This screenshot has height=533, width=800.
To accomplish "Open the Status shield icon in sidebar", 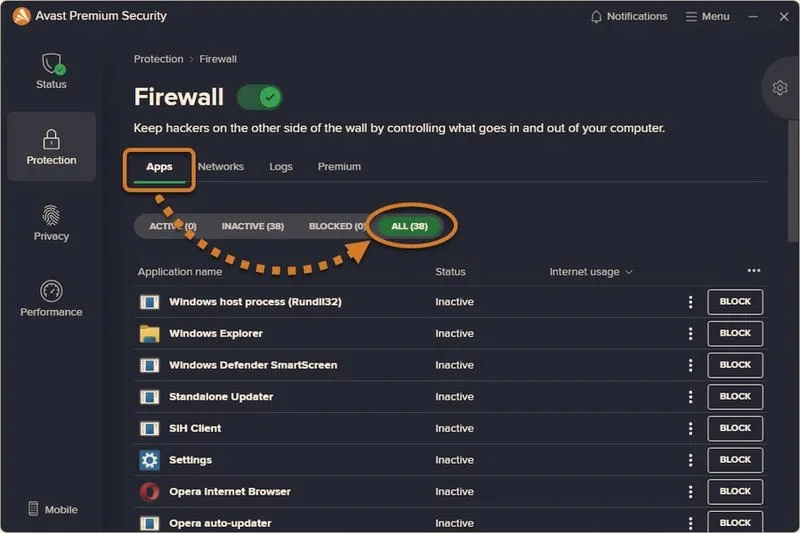I will click(x=52, y=70).
